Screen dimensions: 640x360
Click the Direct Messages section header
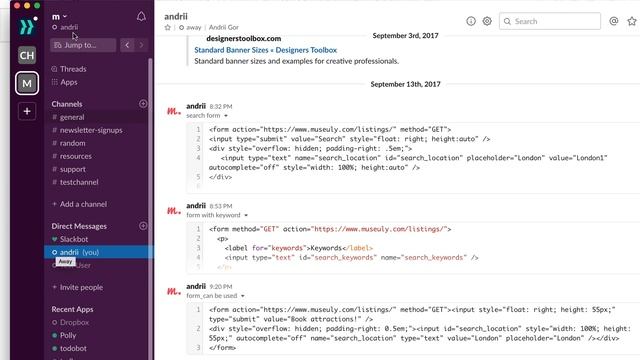click(x=79, y=226)
